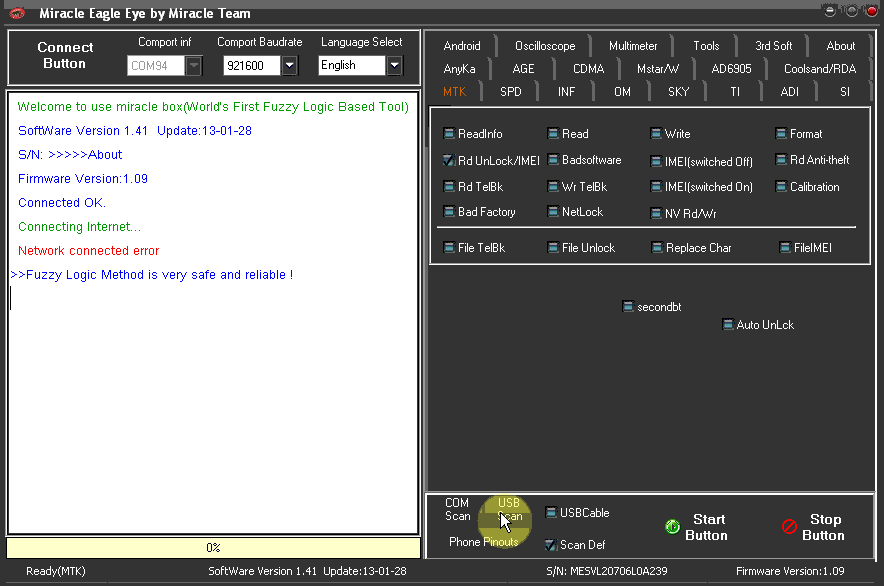Choose IMEI(switched Off) option
Viewport: 884px width, 586px height.
click(x=701, y=162)
